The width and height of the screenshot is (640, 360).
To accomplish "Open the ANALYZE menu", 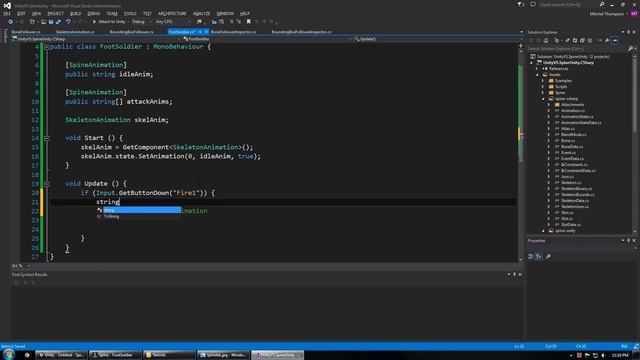I will coord(201,13).
